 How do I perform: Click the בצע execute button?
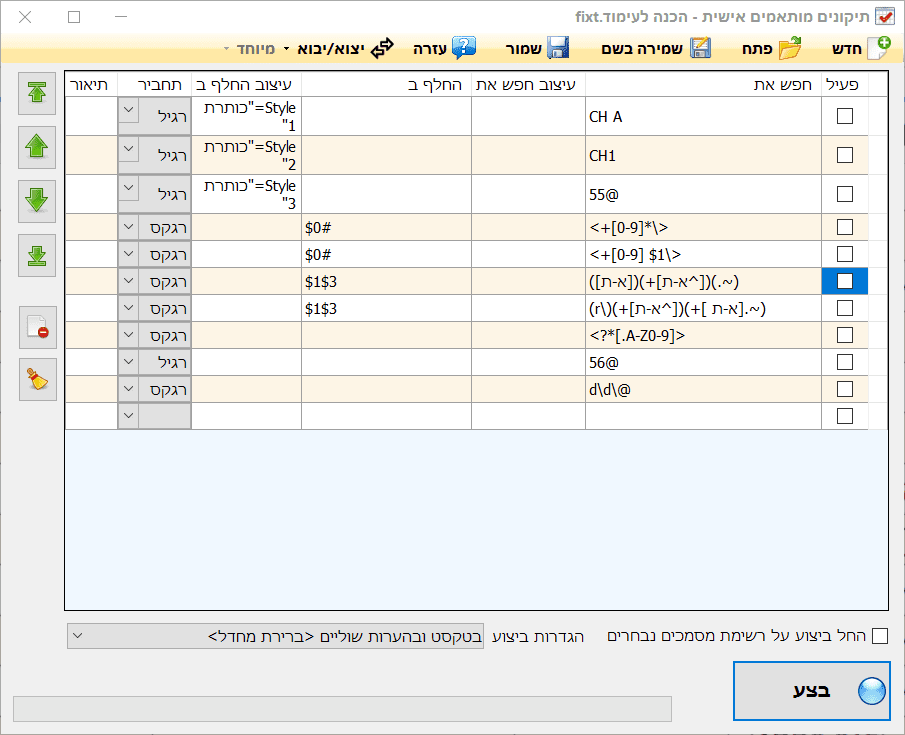coord(811,691)
